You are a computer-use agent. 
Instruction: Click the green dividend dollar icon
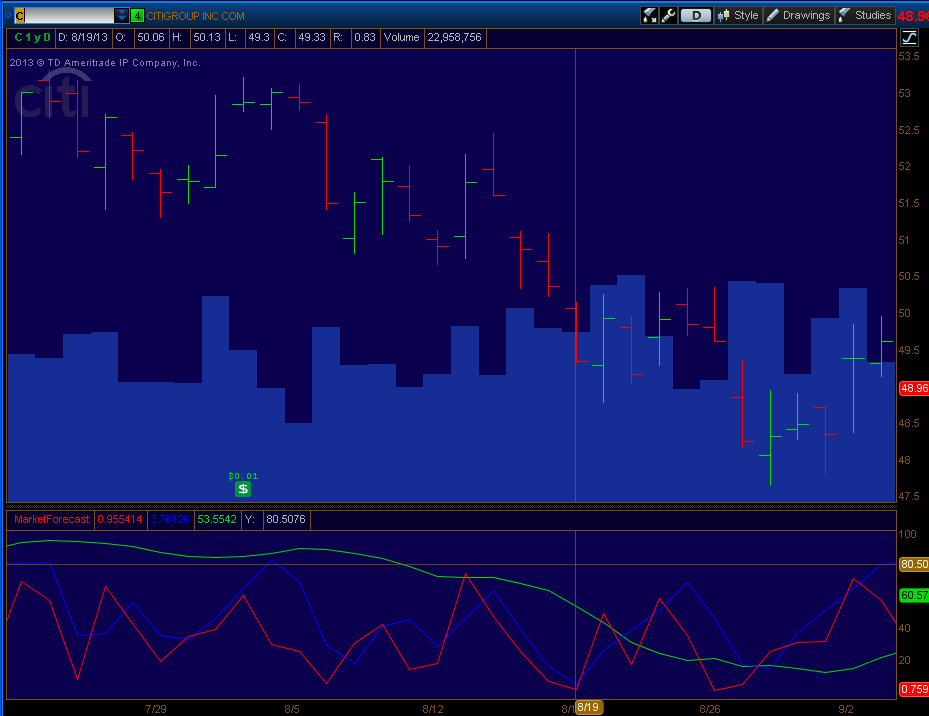tap(243, 489)
